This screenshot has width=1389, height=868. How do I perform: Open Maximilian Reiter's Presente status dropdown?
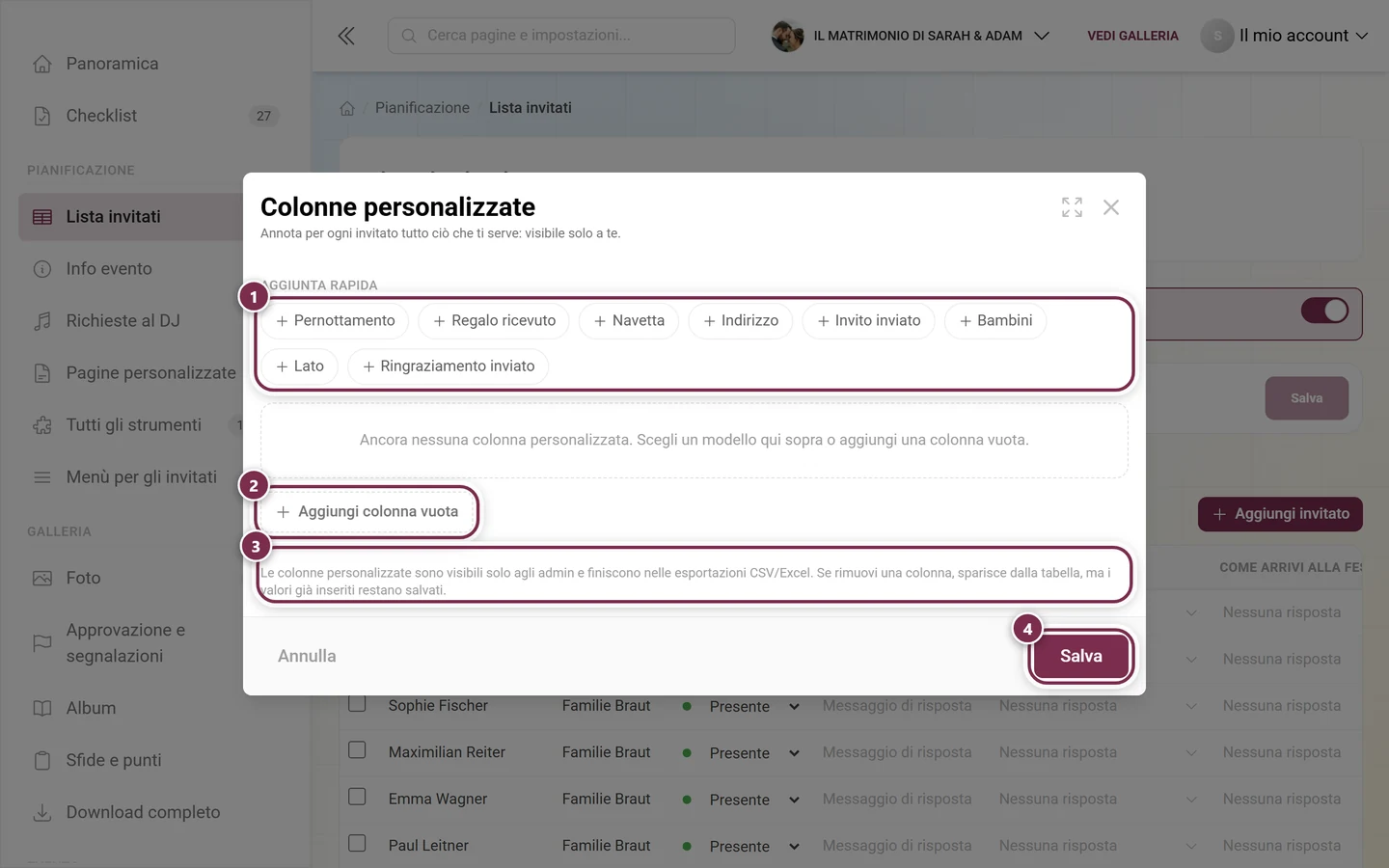(x=742, y=752)
